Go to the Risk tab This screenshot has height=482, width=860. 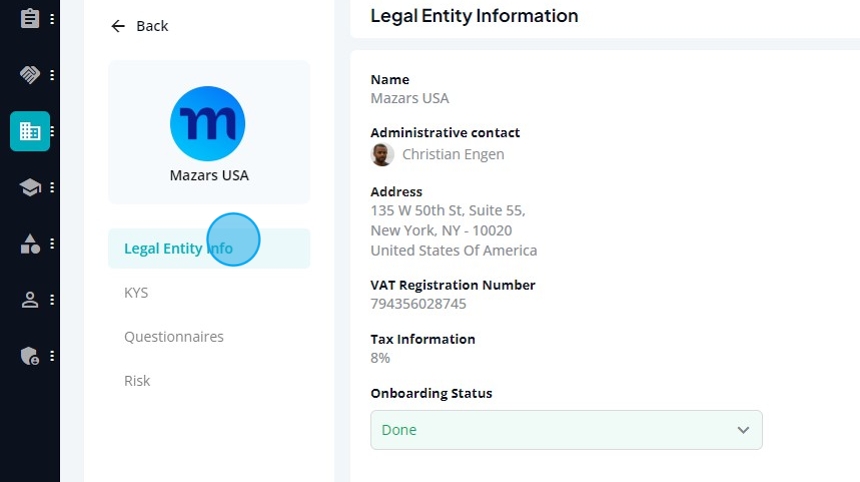coord(137,381)
